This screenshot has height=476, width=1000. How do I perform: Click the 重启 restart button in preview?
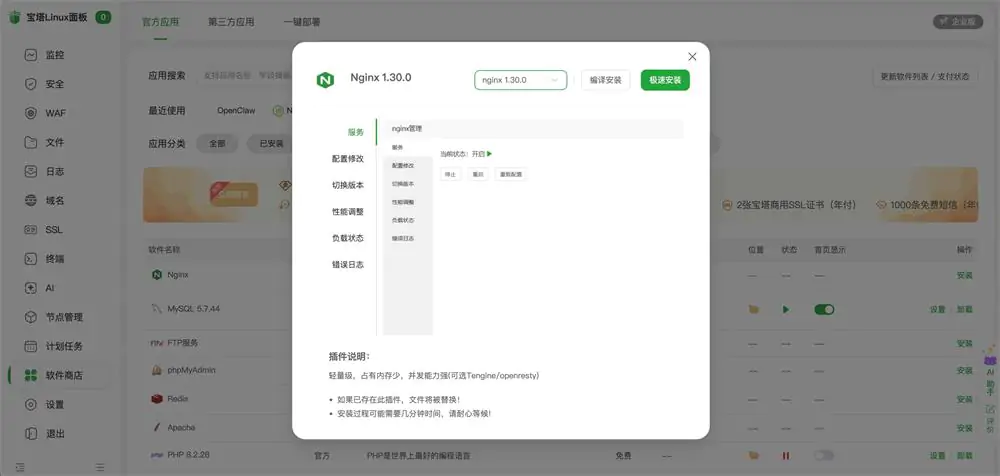coord(478,174)
